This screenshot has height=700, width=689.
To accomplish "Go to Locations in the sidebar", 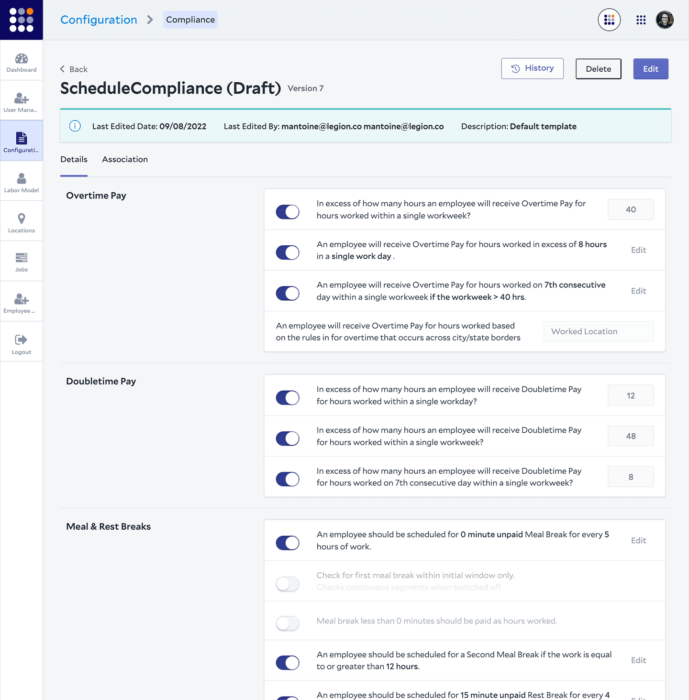I will (x=21, y=222).
